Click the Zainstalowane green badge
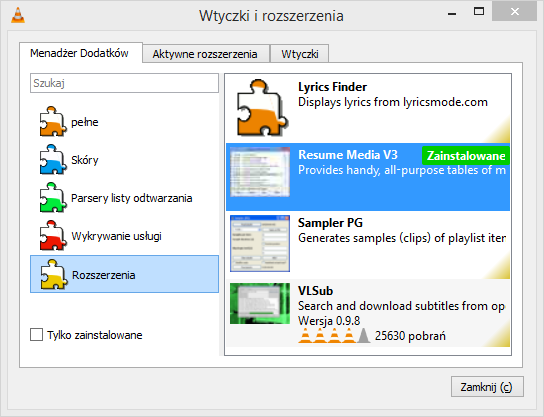Viewport: 544px width, 417px height. (x=466, y=156)
